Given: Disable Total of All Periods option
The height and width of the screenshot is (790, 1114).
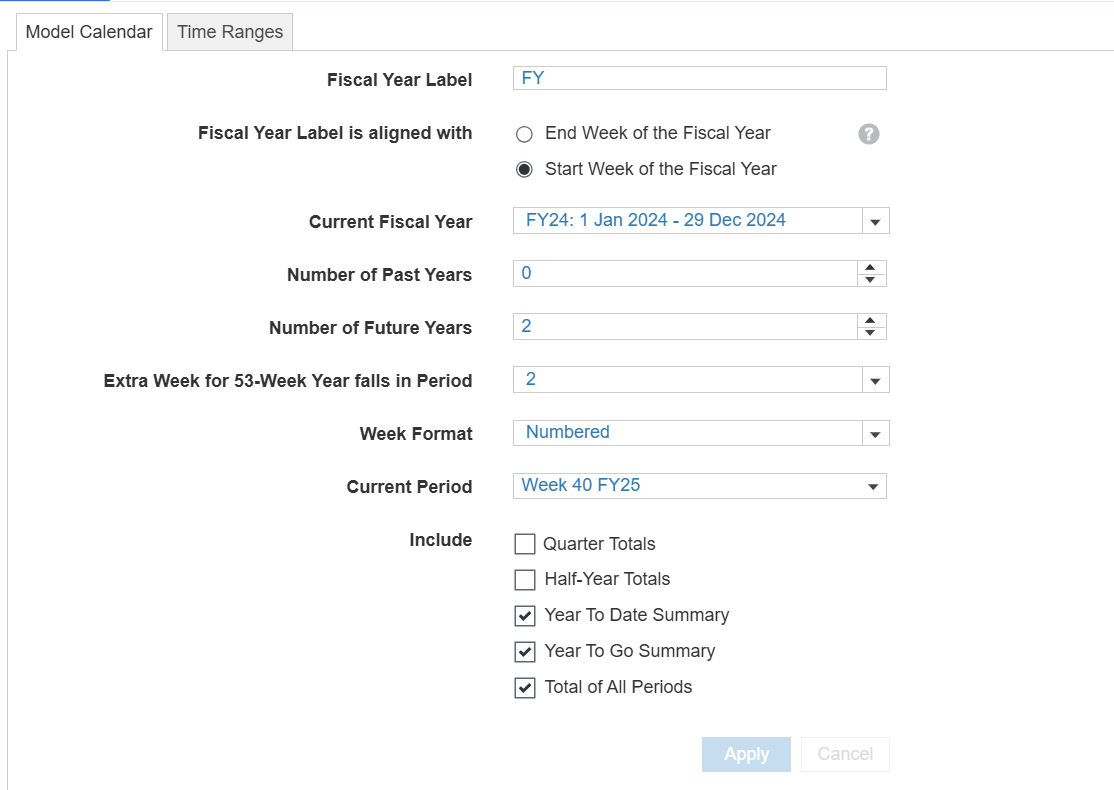Looking at the screenshot, I should pos(525,688).
